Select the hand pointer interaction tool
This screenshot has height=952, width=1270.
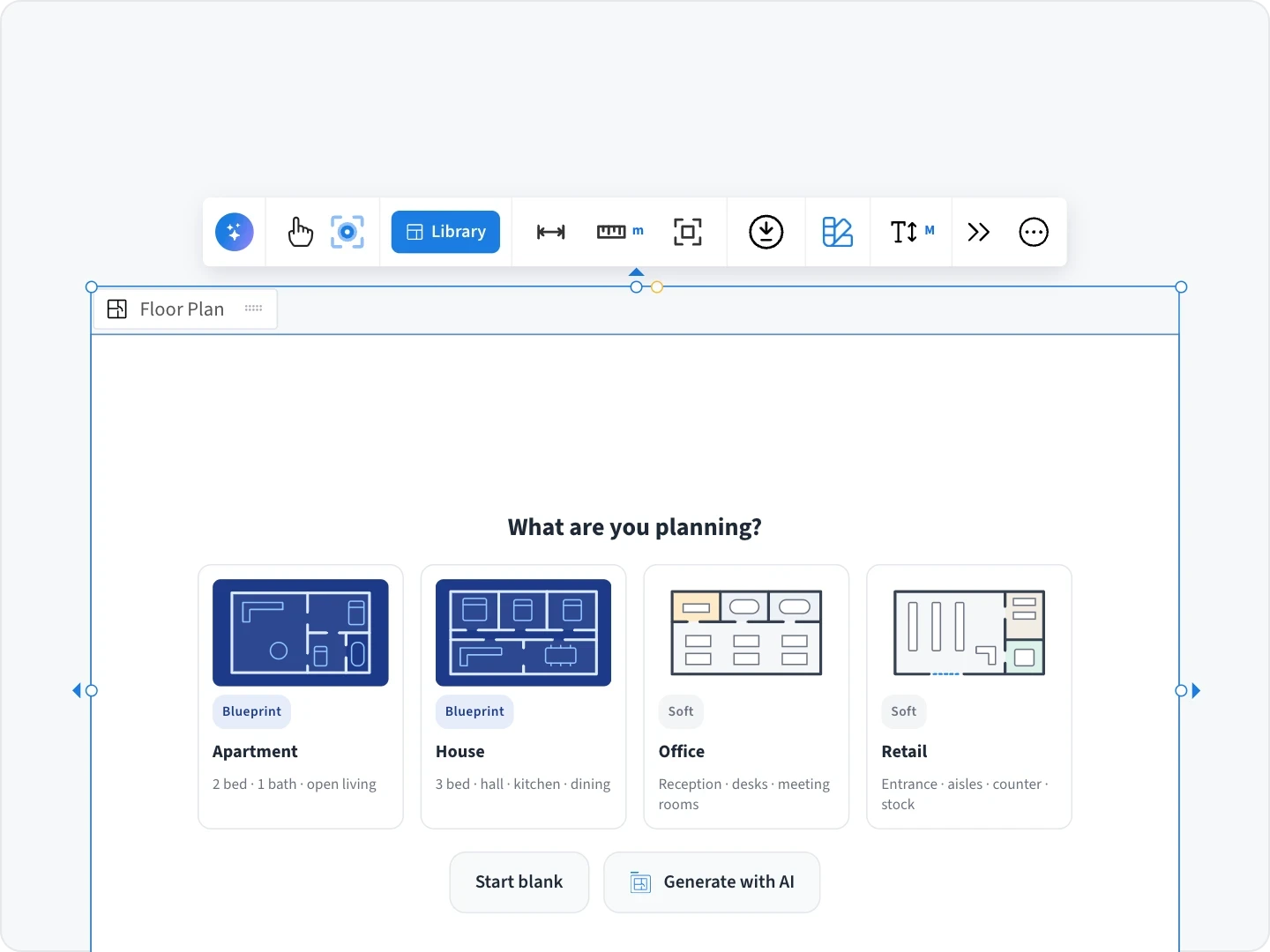tap(300, 232)
